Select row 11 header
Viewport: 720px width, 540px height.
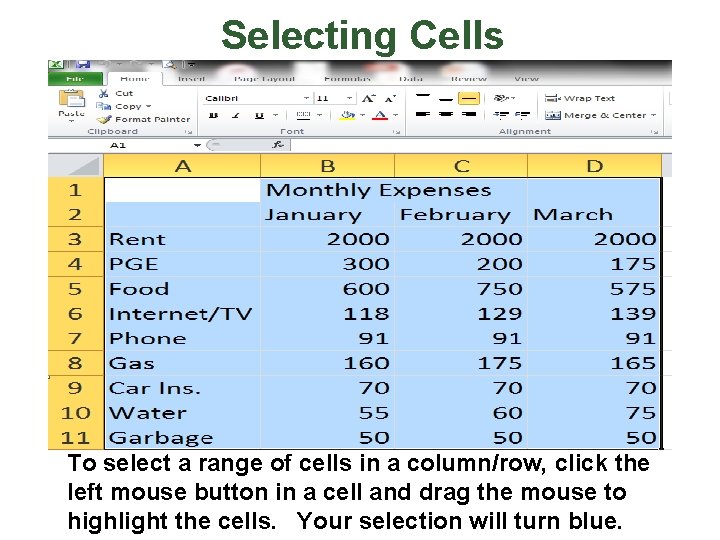(75, 438)
